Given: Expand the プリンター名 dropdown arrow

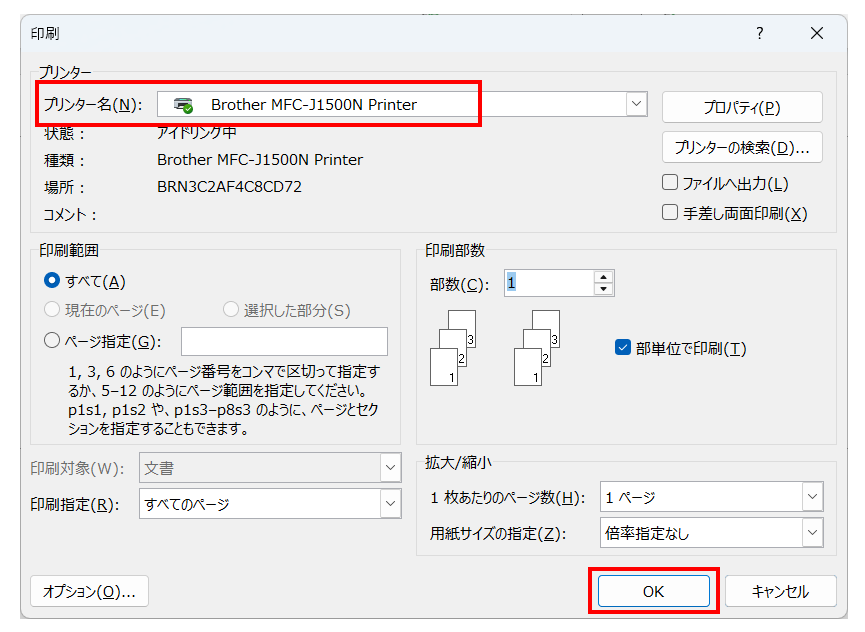Looking at the screenshot, I should coord(637,104).
